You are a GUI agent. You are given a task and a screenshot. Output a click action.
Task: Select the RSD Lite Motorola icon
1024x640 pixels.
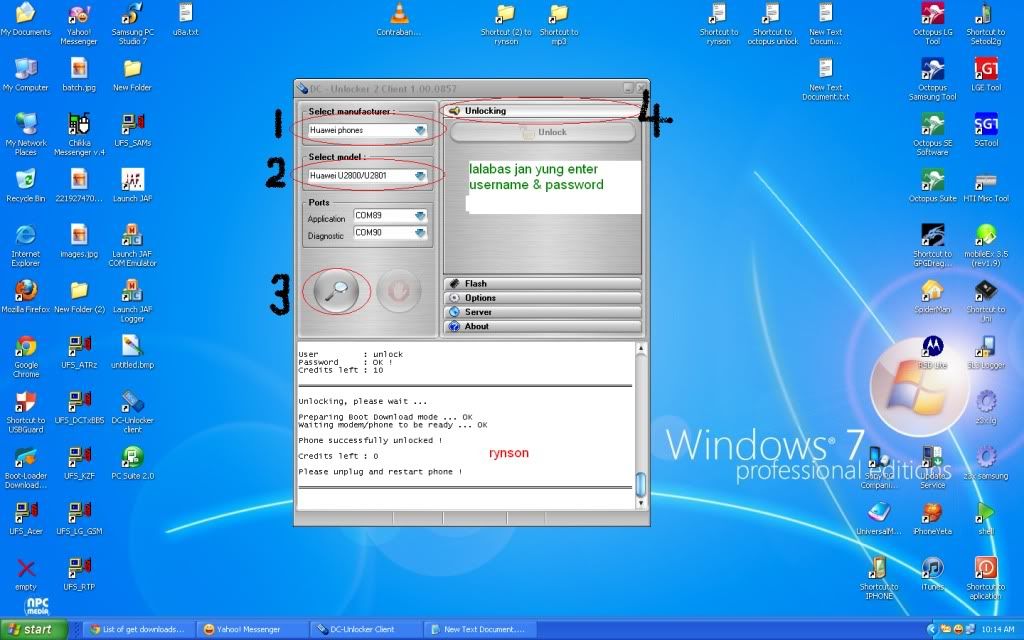(933, 353)
